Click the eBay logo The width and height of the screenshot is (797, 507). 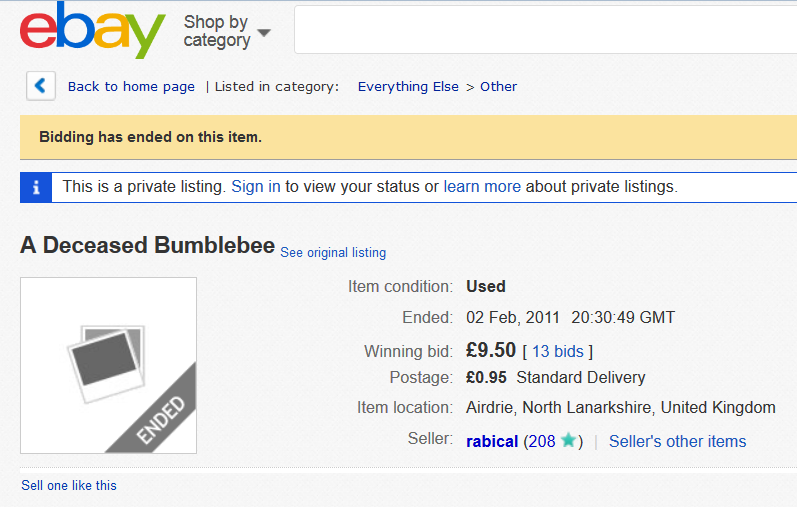point(93,31)
